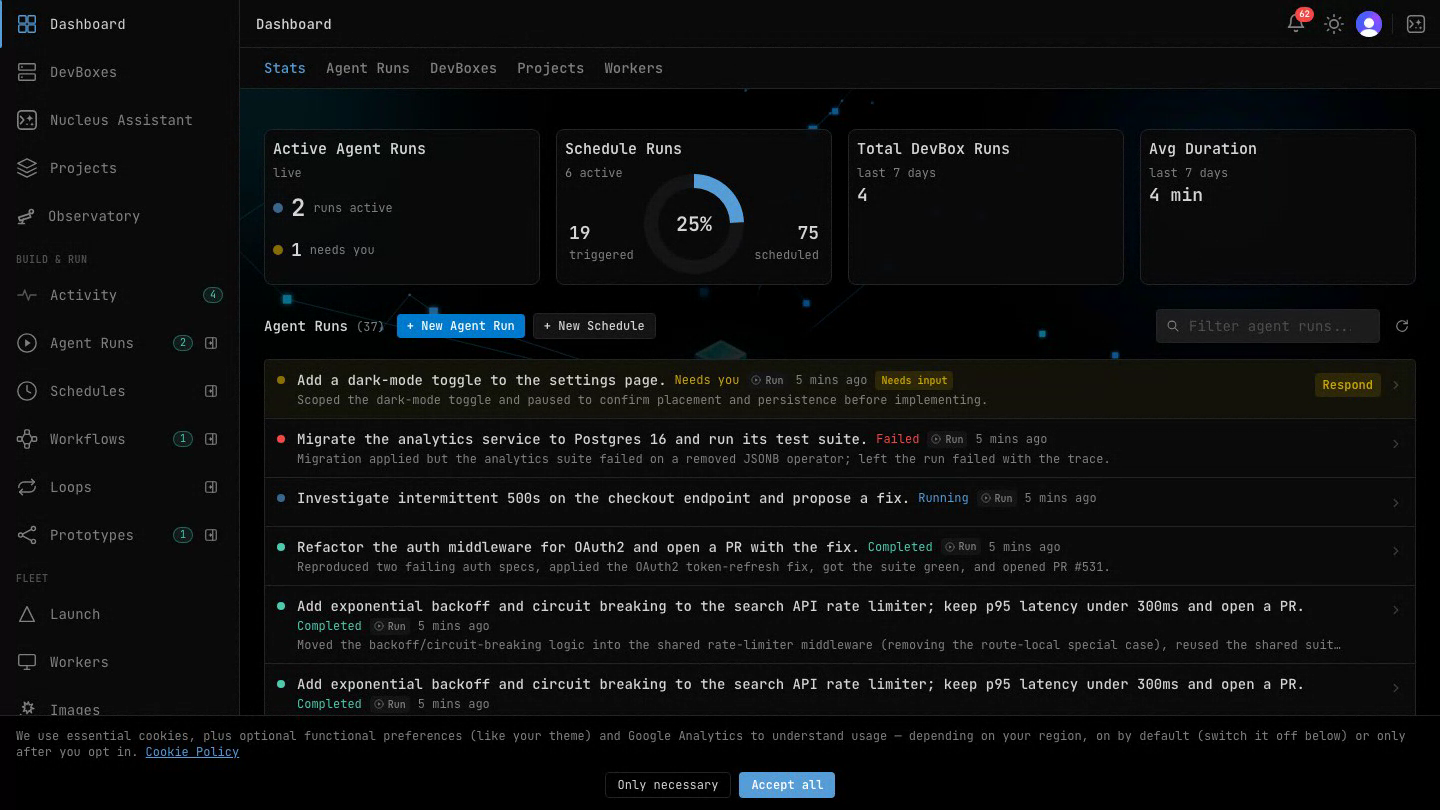Viewport: 1440px width, 810px height.
Task: Expand the Postgres 16 migration run chevron
Action: pyautogui.click(x=1396, y=444)
